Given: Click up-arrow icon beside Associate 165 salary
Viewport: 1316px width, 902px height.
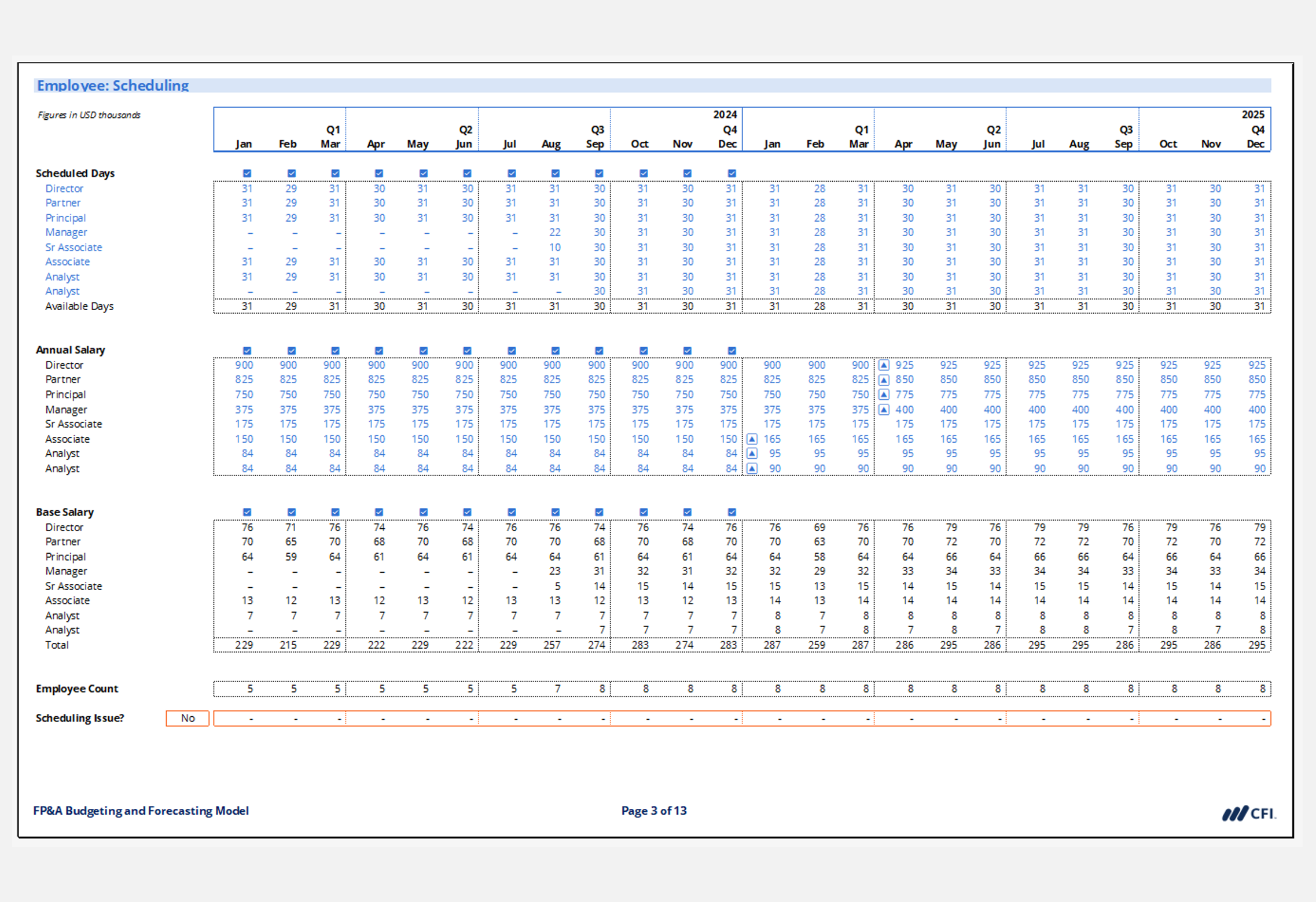Looking at the screenshot, I should (752, 439).
